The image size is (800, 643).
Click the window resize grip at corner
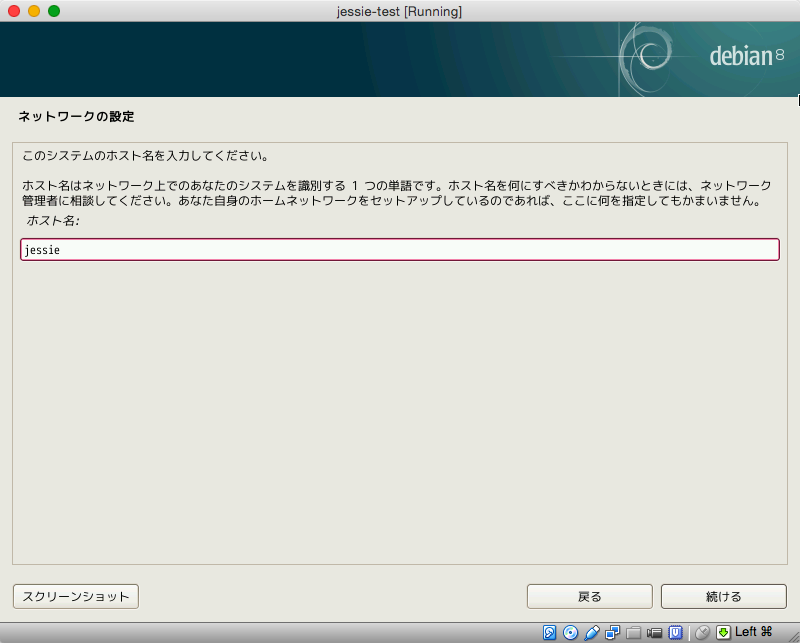792,635
